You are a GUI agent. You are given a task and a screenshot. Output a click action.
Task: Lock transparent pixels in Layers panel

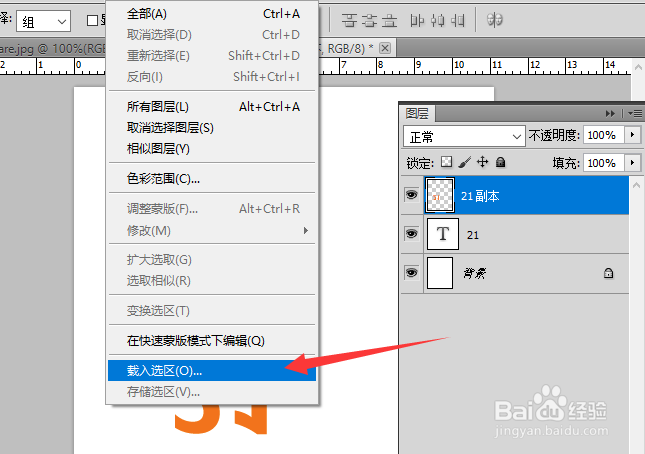(x=446, y=162)
